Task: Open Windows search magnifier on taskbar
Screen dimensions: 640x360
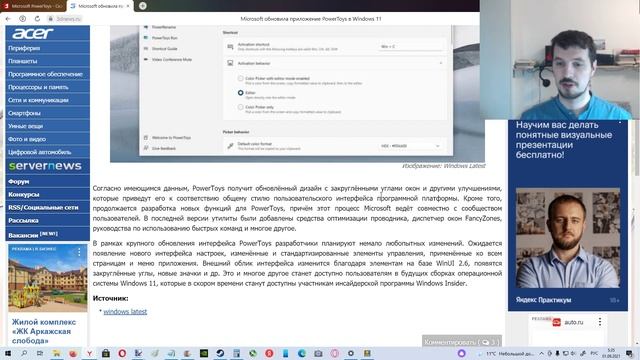Action: tap(24, 353)
